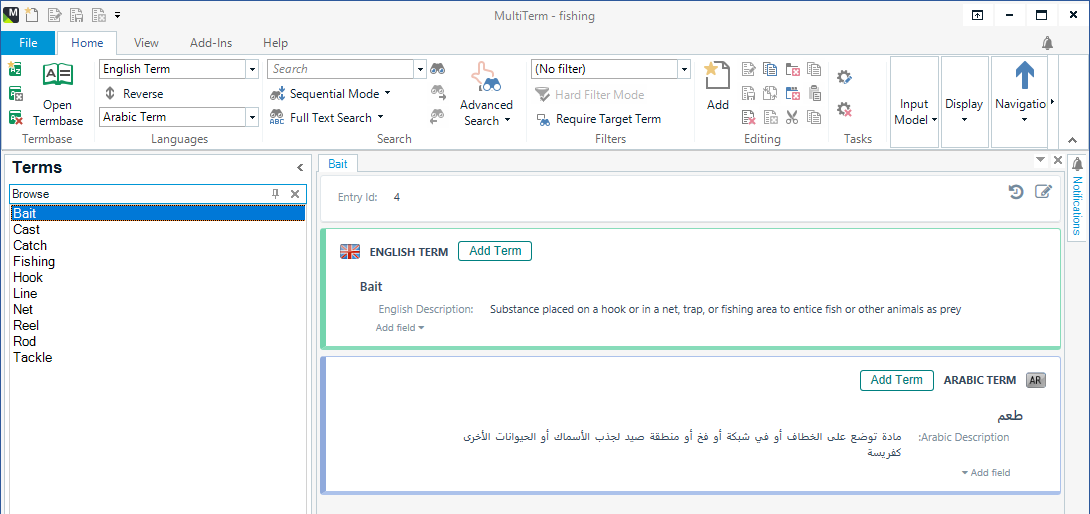Click the bell icon below the window controls
Image resolution: width=1090 pixels, height=514 pixels.
(1048, 43)
